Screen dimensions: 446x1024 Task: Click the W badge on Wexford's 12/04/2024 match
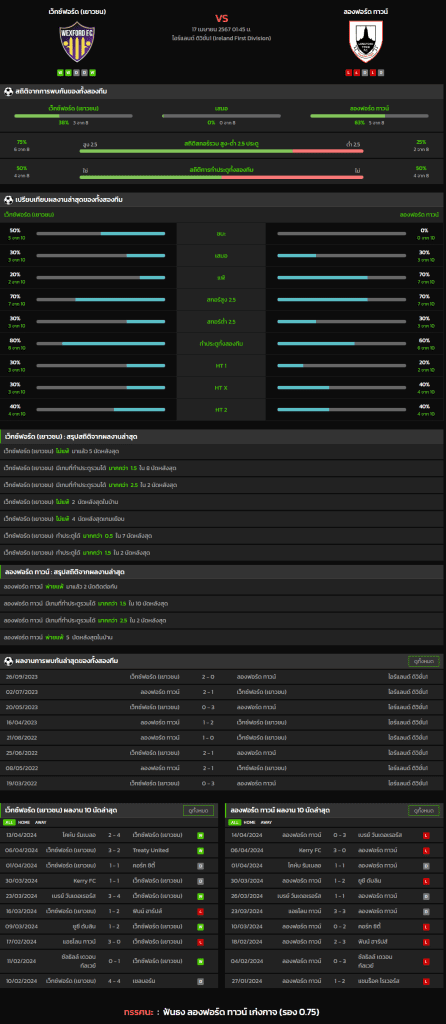(200, 835)
